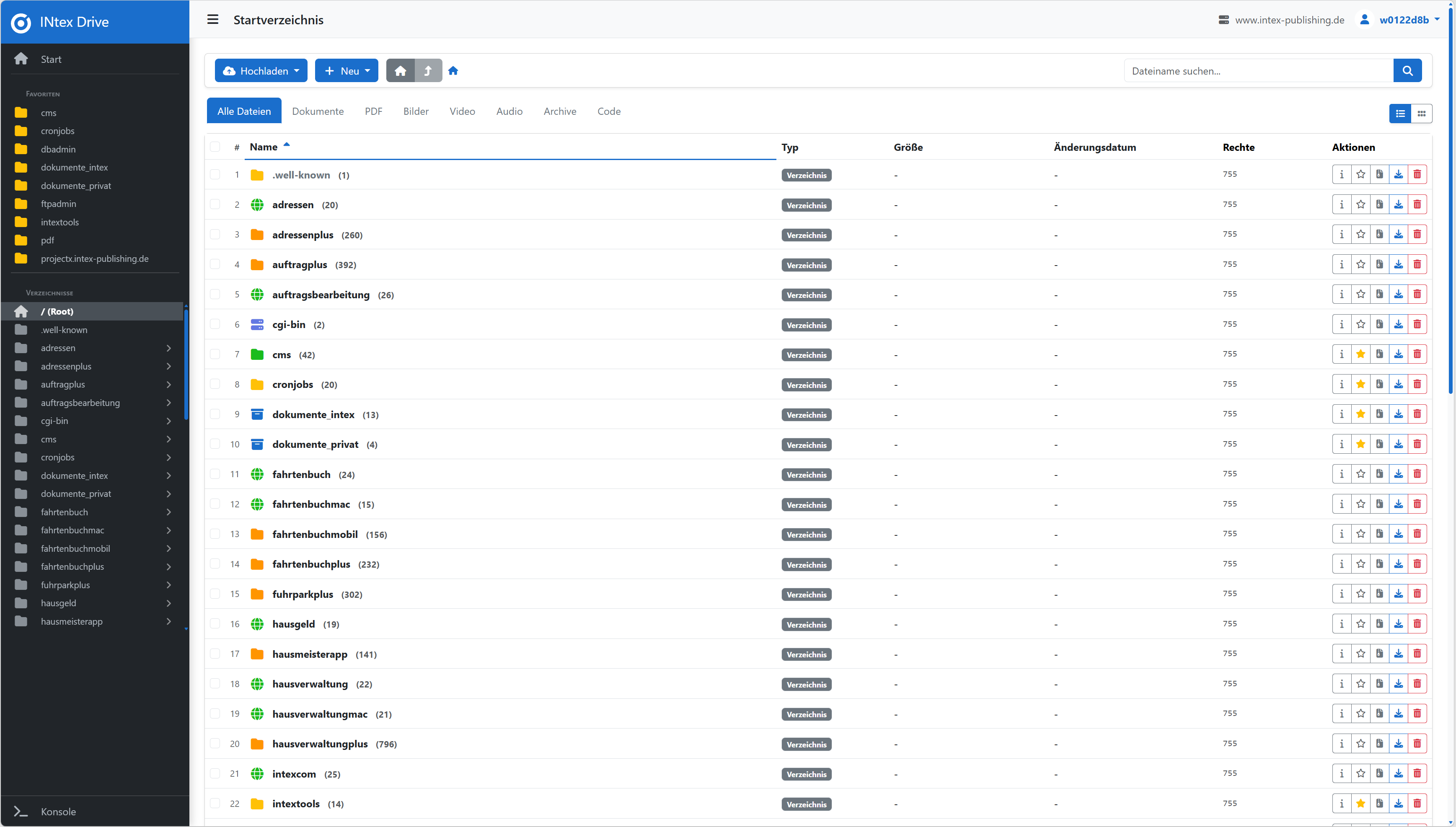Click the search magnifier button
This screenshot has width=1456, height=827.
click(1407, 71)
